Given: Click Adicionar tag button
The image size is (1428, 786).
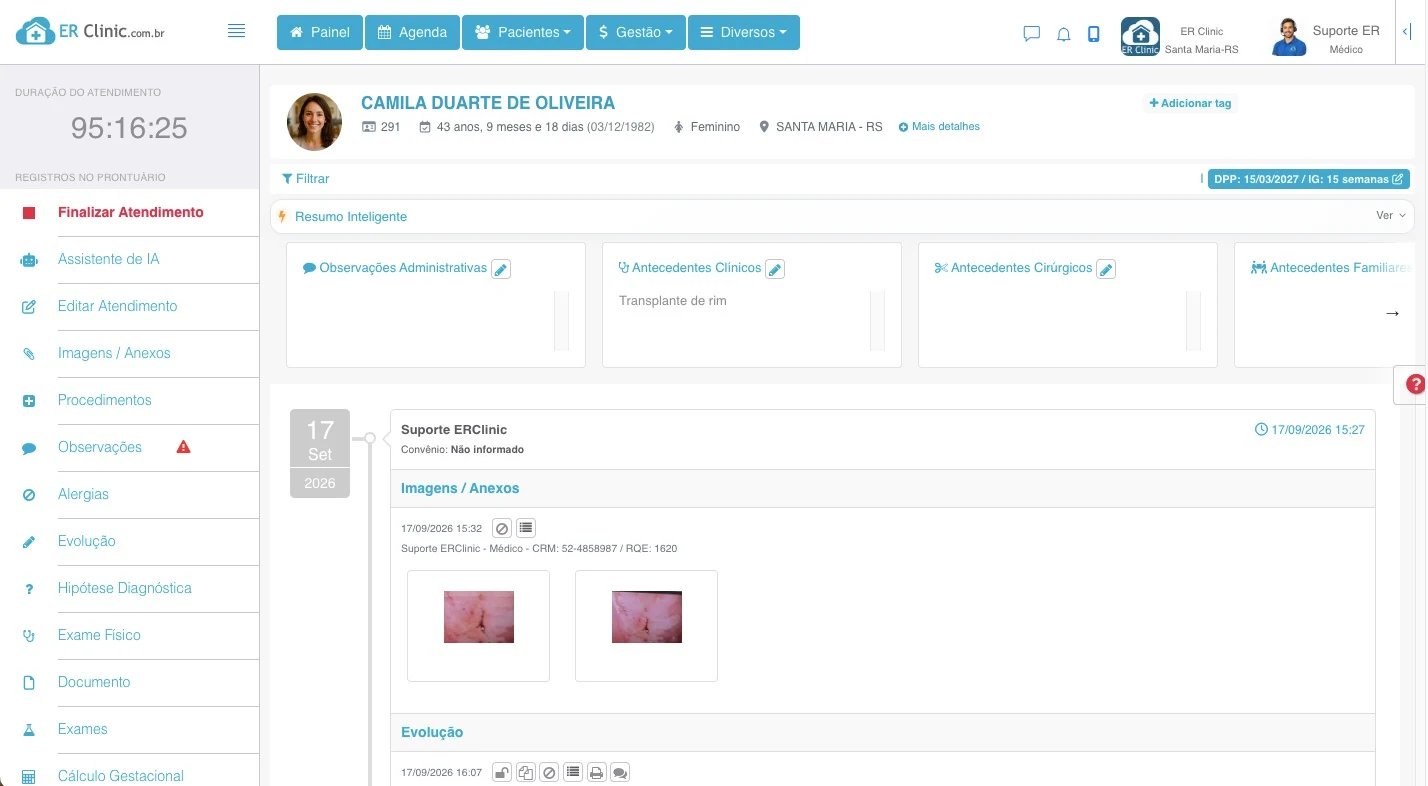Looking at the screenshot, I should click(x=1190, y=103).
